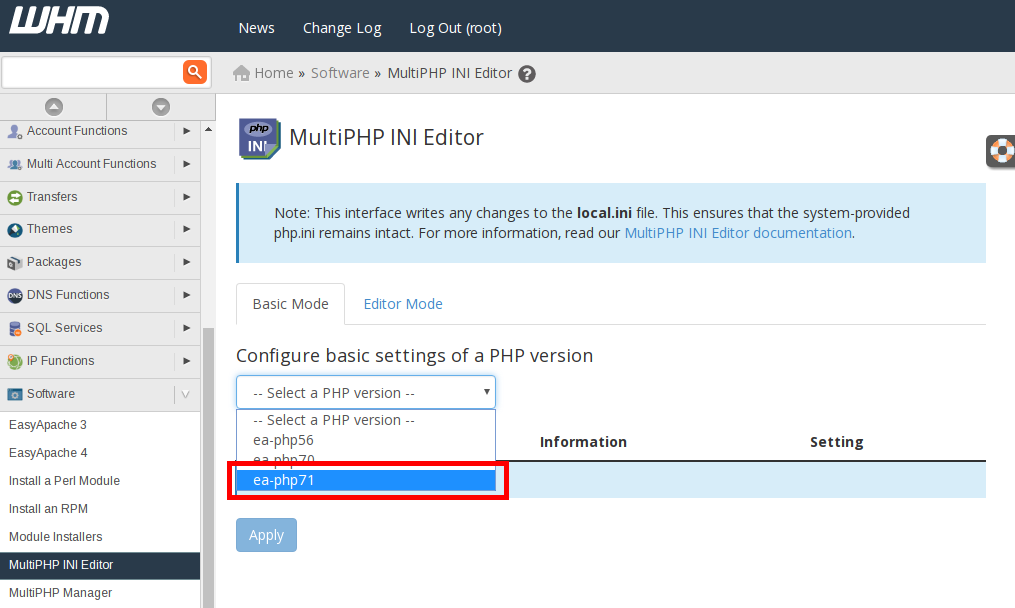1015x608 pixels.
Task: Go to Software breadcrumb link
Action: coord(340,73)
